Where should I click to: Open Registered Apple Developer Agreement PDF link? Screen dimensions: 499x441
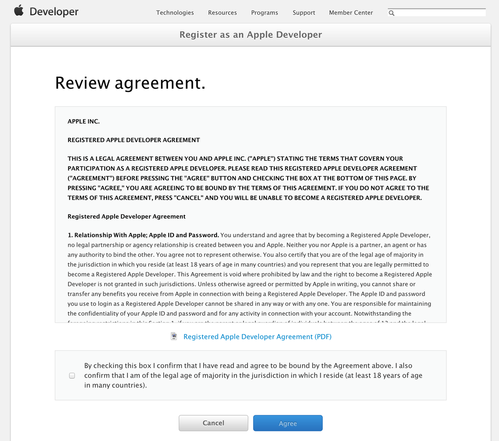pyautogui.click(x=257, y=337)
